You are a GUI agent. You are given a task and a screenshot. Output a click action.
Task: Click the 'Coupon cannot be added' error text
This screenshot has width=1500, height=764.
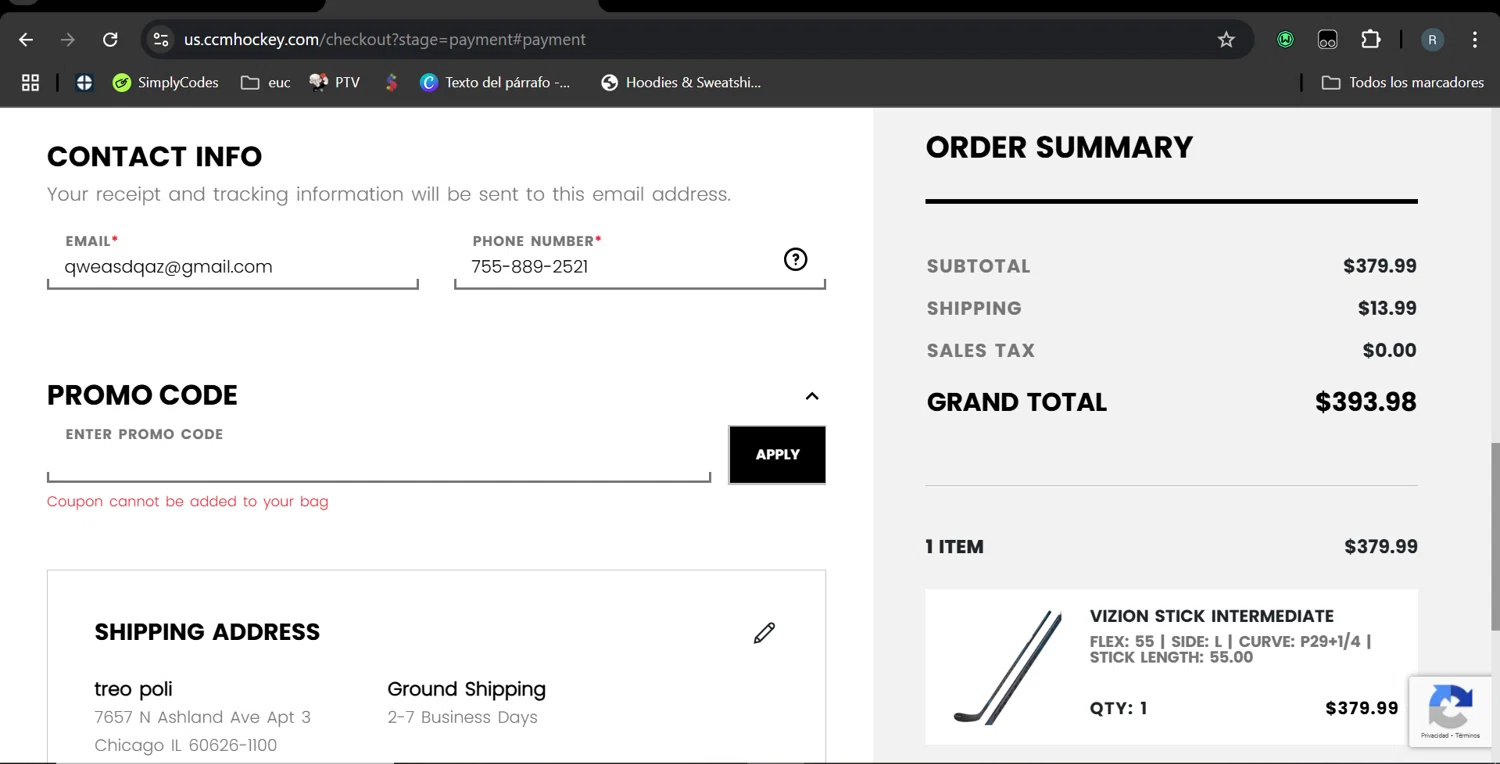point(188,502)
